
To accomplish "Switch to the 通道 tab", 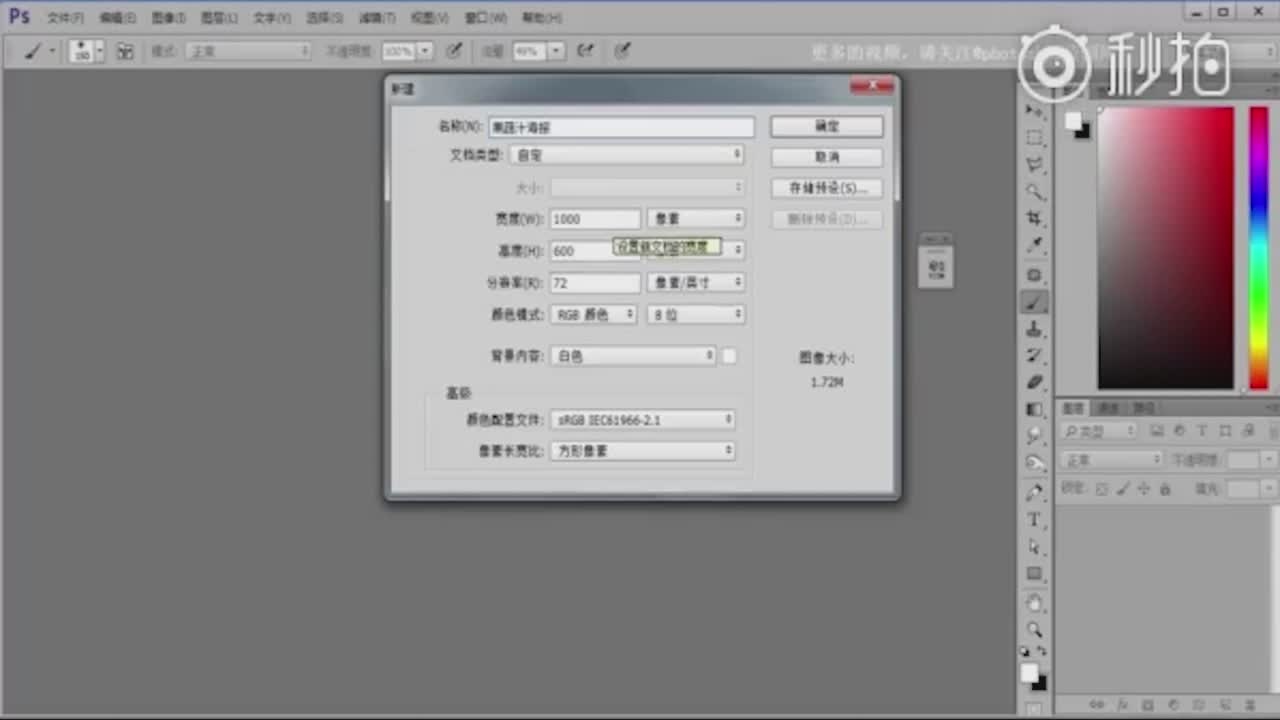I will click(x=1108, y=408).
